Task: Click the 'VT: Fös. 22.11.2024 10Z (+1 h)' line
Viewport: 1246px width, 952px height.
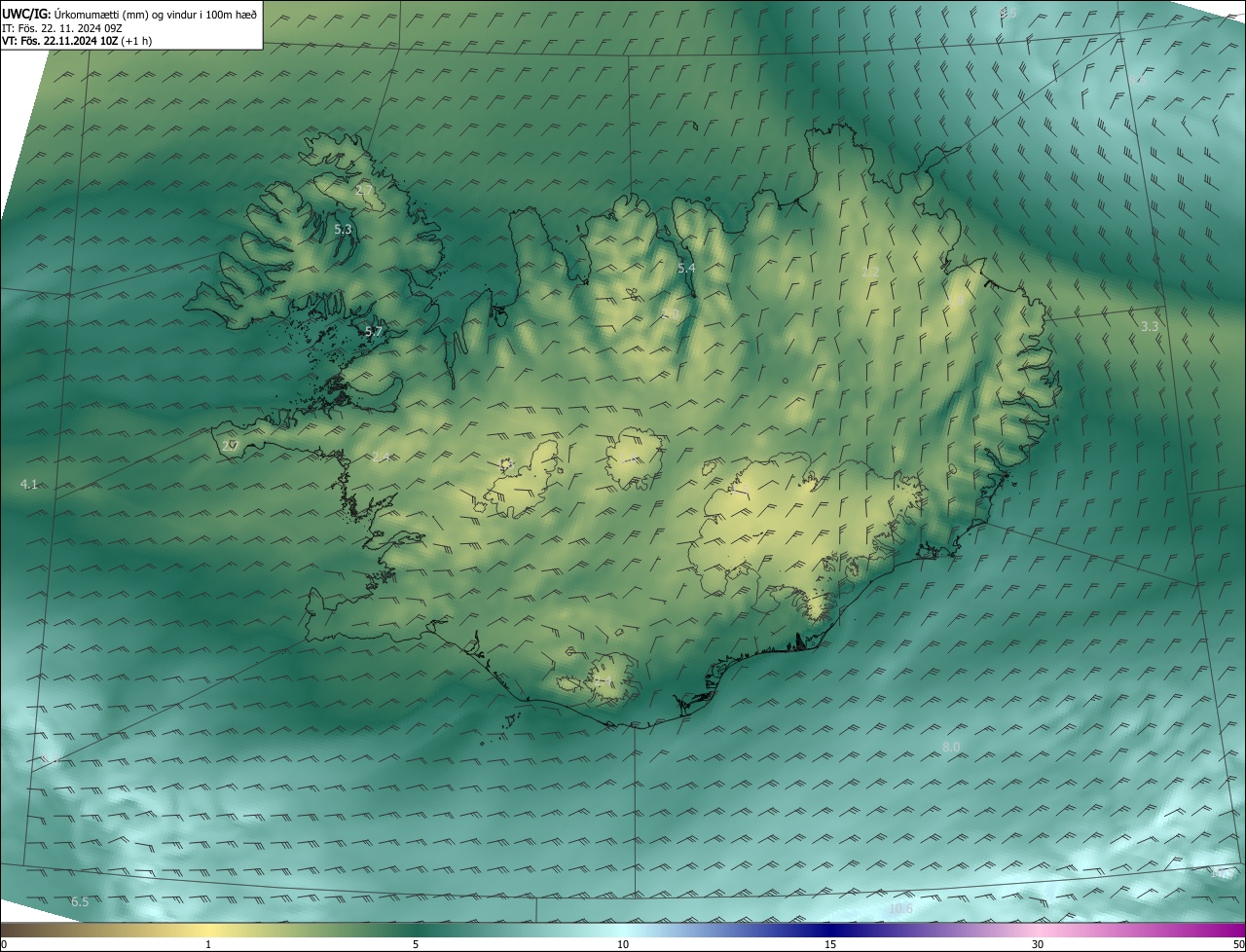Action: (x=76, y=41)
